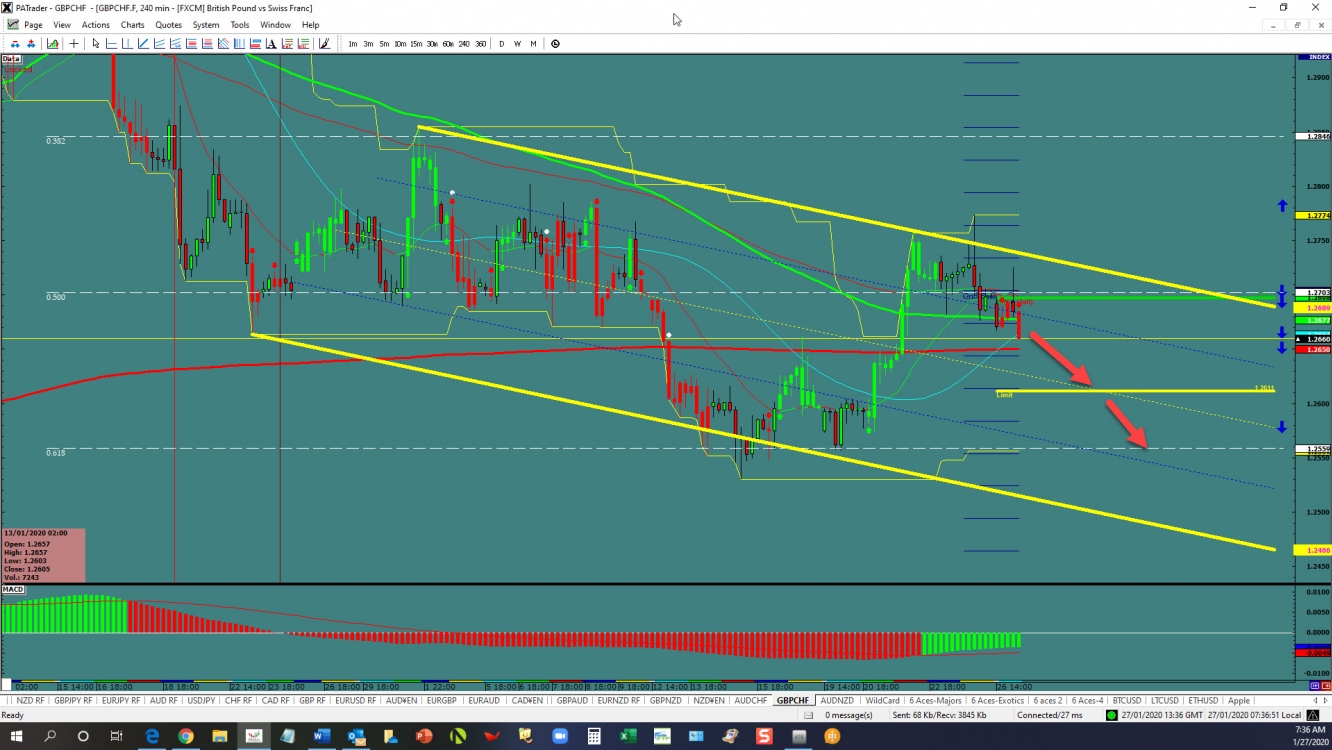Switch to the EURGBP page tab
This screenshot has width=1332, height=750.
pyautogui.click(x=441, y=700)
